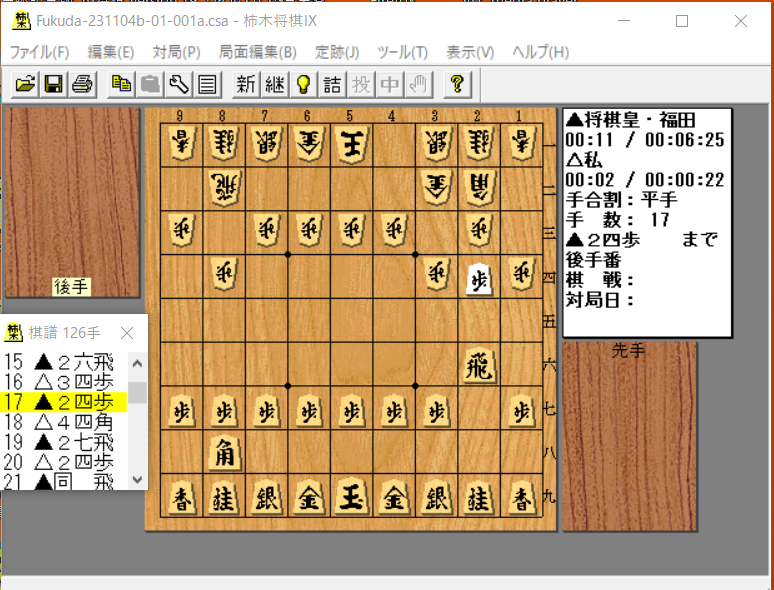Click the white highlighted pawn on 2四
Screen dimensions: 774x590
click(479, 278)
